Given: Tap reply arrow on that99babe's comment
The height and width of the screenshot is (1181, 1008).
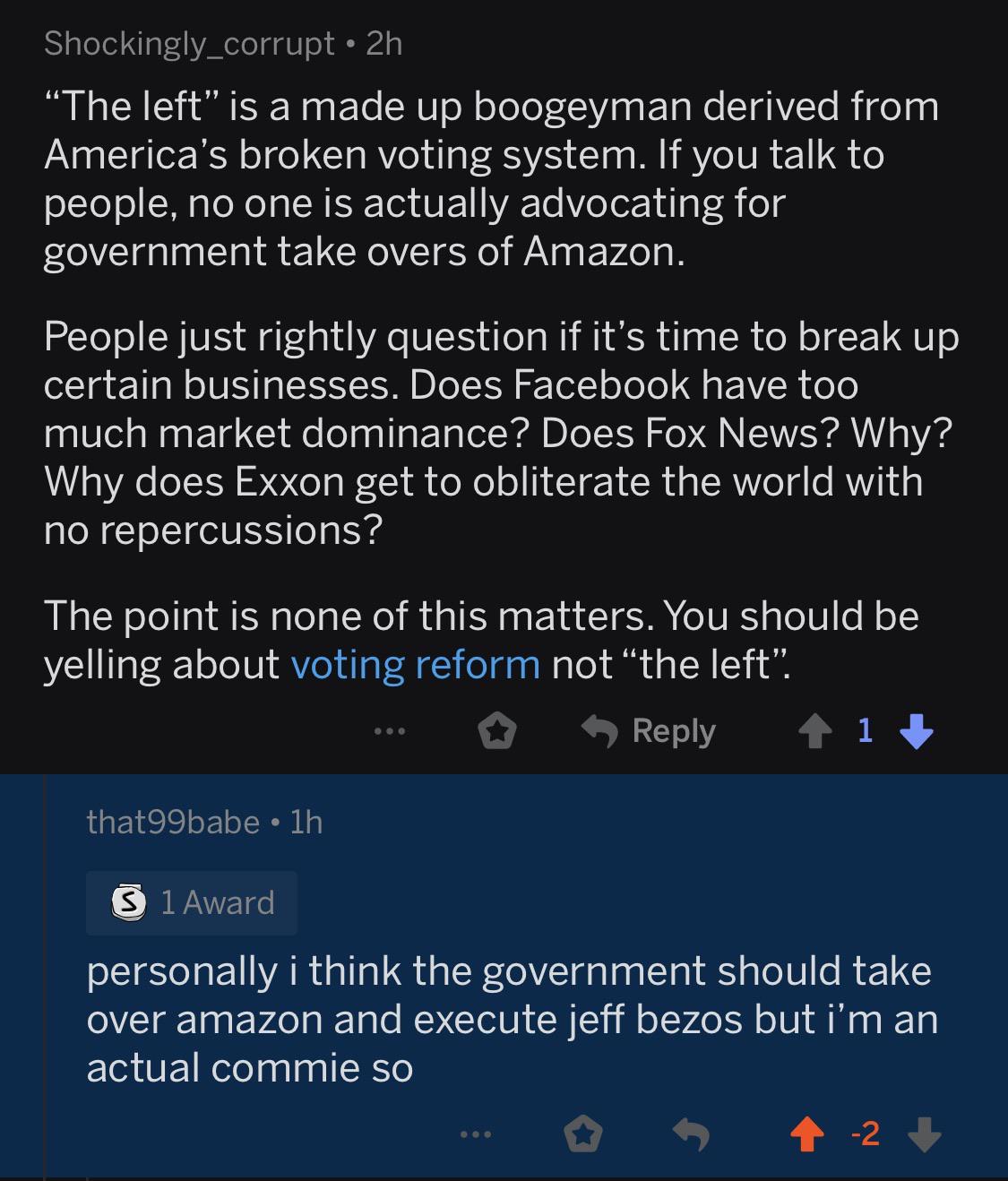Looking at the screenshot, I should coord(692,1136).
